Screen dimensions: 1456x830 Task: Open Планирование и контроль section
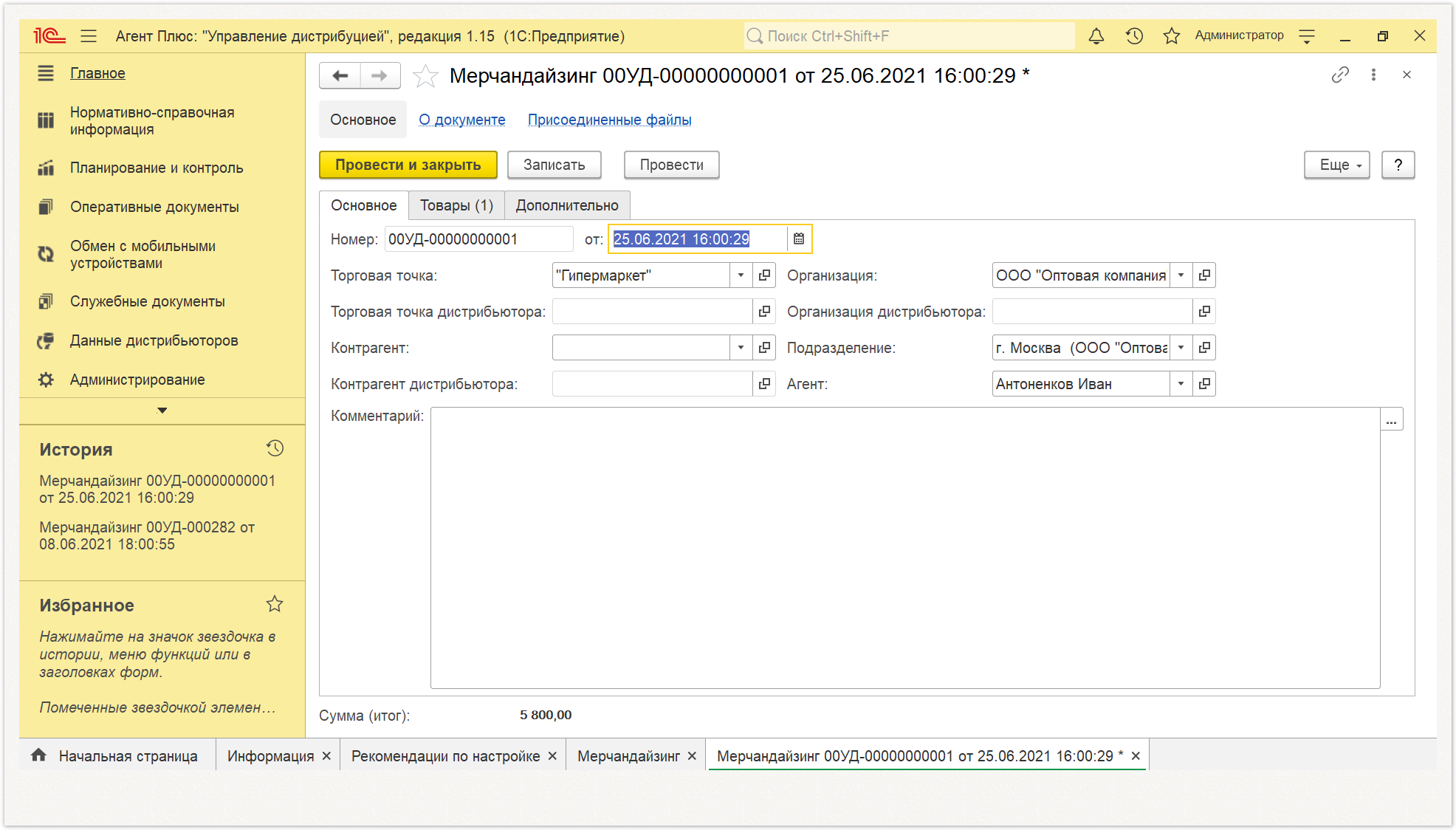157,168
